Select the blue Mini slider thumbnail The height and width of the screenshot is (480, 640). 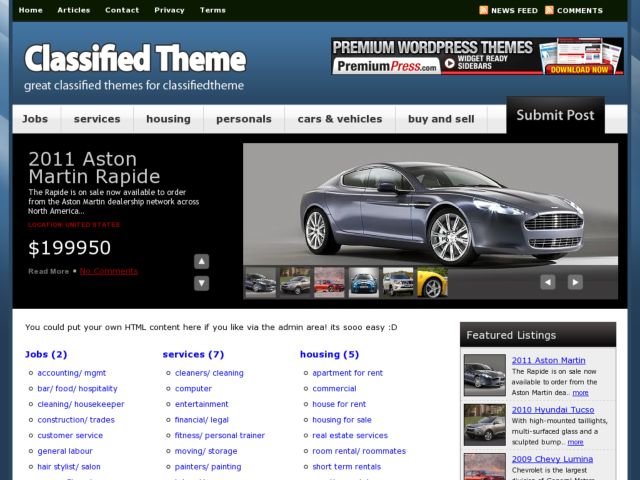[364, 282]
